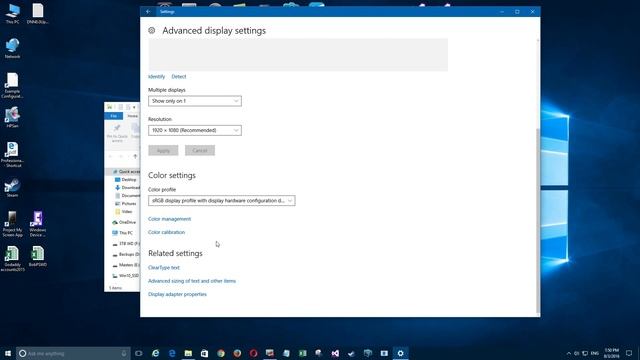
Task: Select This PC desktop icon
Action: [12, 14]
